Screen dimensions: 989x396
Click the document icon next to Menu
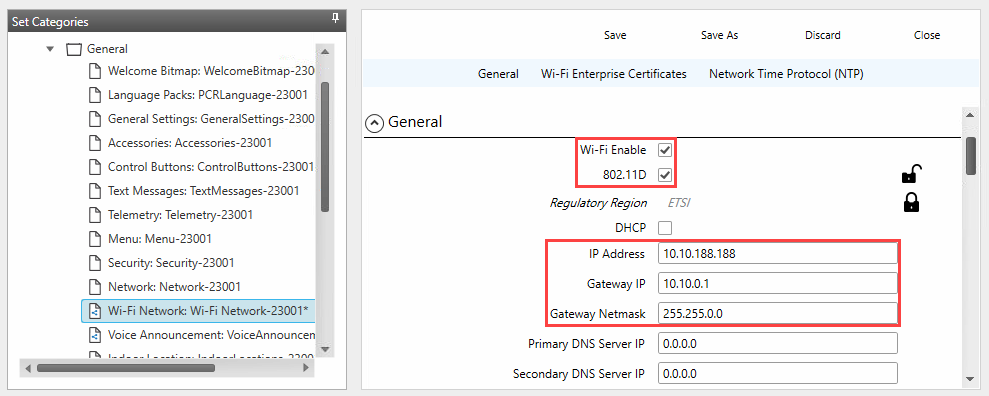[x=95, y=239]
